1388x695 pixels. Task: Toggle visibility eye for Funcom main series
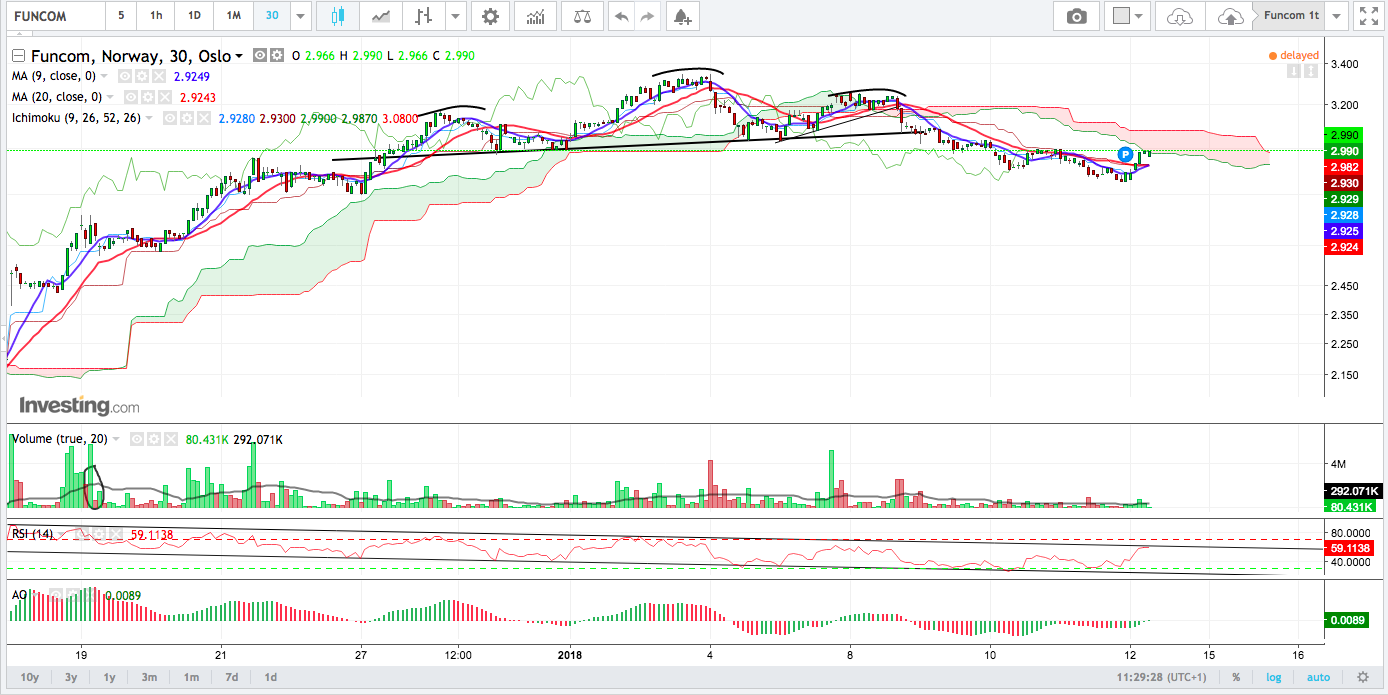[x=259, y=56]
